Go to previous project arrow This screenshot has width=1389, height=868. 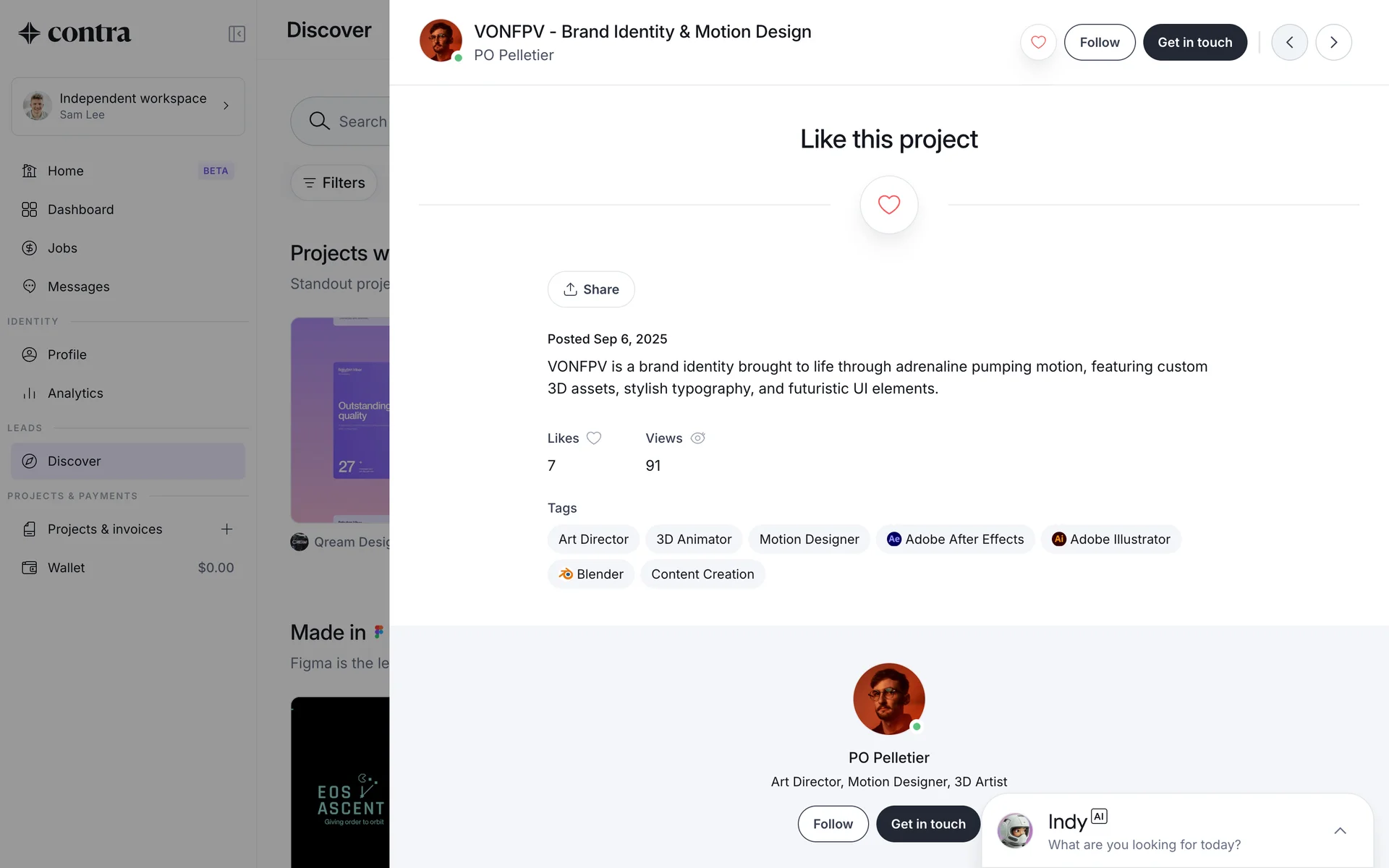pos(1289,42)
